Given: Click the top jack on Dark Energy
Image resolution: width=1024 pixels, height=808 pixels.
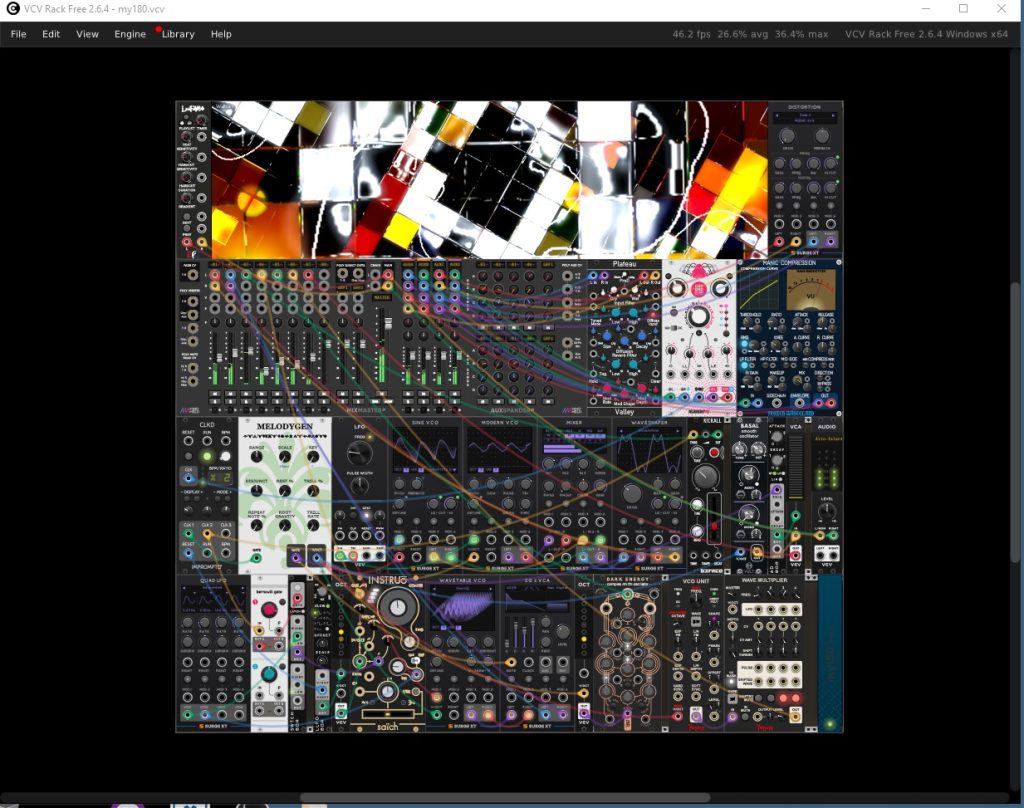Looking at the screenshot, I should 627,594.
